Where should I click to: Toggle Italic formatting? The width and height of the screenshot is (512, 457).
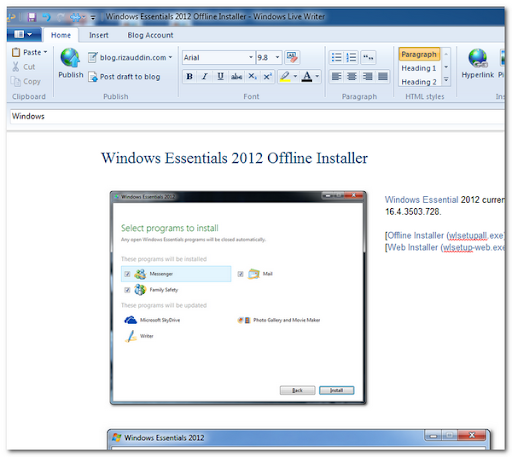(x=205, y=77)
